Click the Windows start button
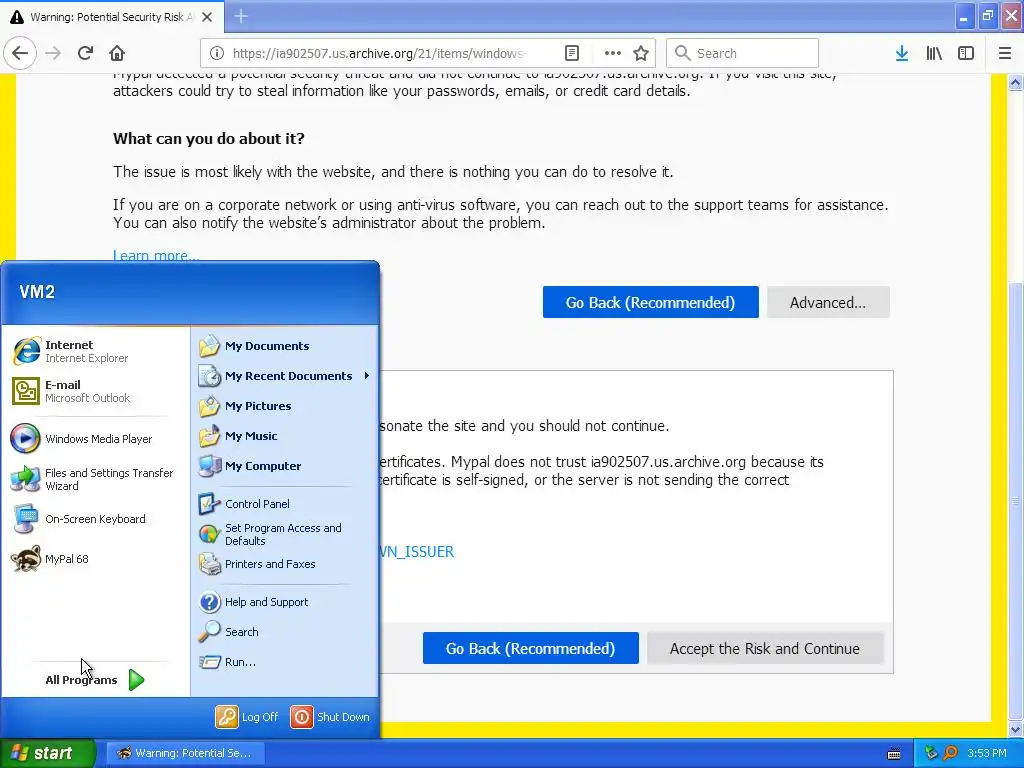 click(x=48, y=753)
